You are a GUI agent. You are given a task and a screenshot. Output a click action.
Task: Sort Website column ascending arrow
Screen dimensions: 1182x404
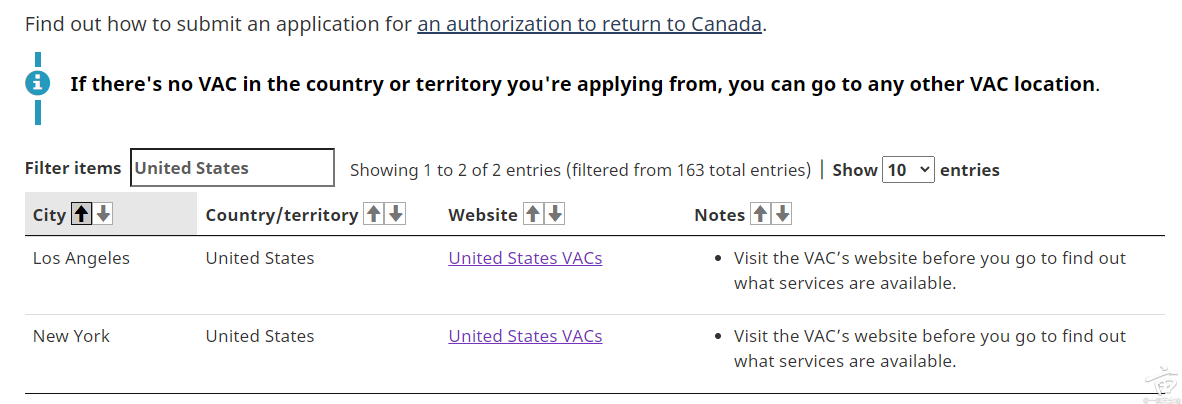point(534,214)
